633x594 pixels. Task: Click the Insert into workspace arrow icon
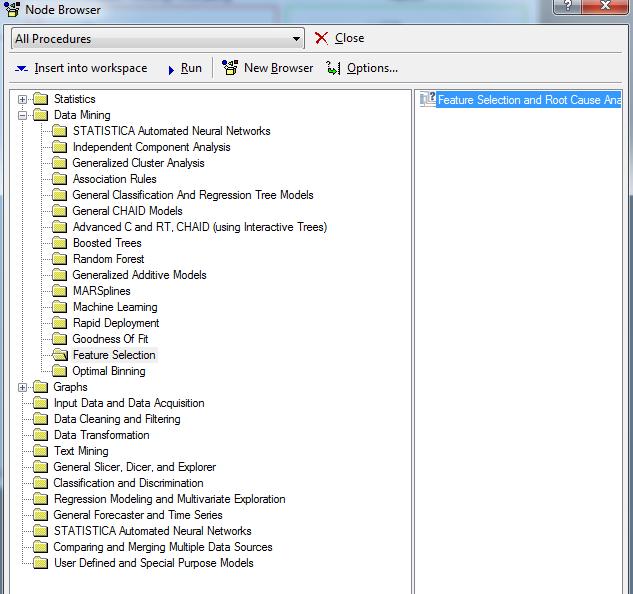(21, 69)
